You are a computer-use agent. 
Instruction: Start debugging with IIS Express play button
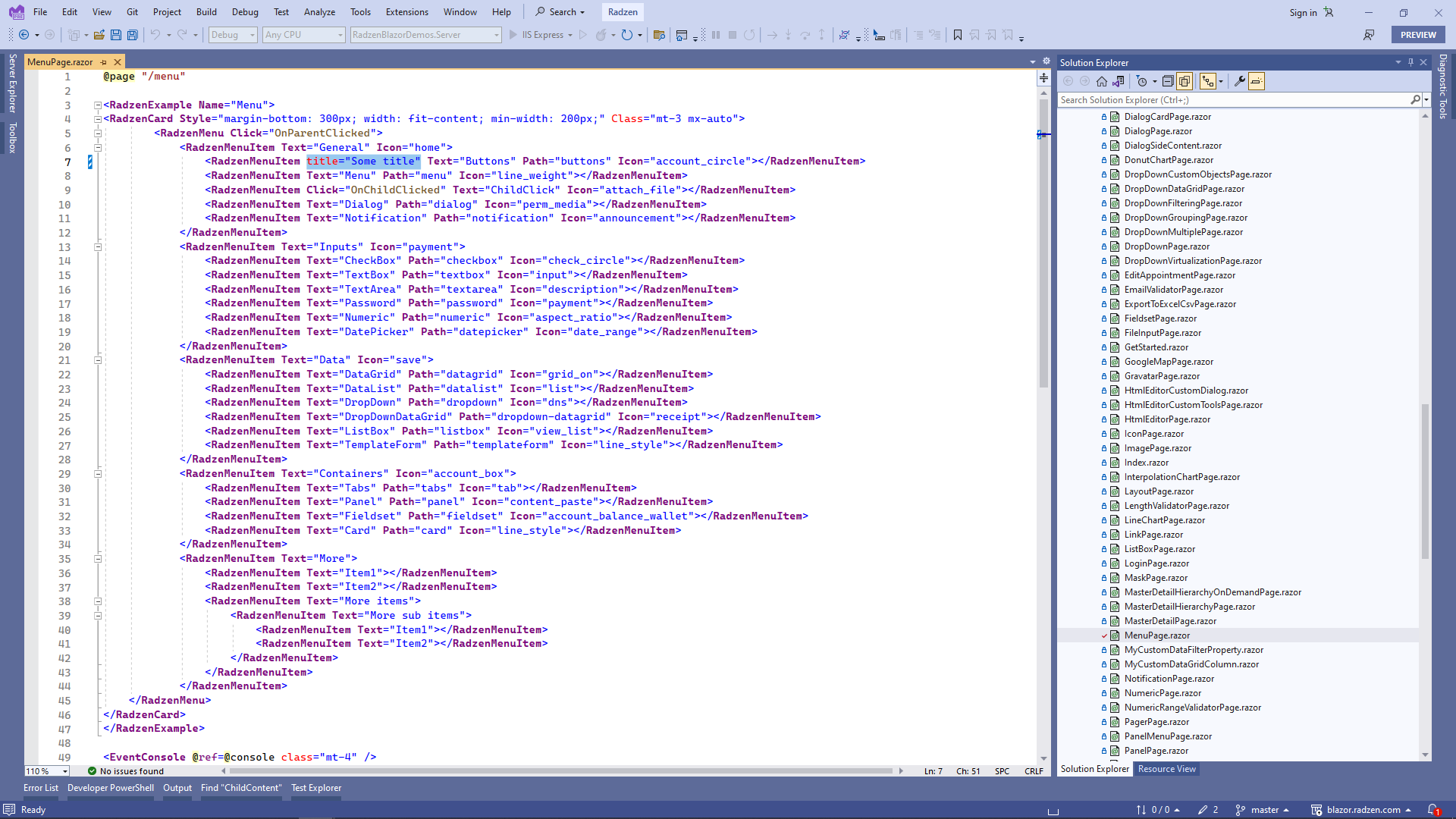coord(513,35)
